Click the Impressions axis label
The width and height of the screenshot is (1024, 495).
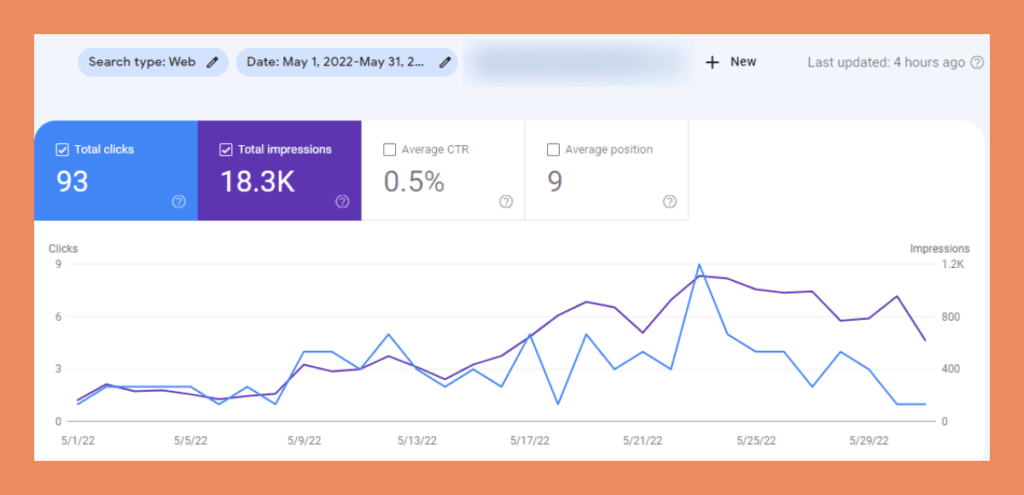coord(940,249)
